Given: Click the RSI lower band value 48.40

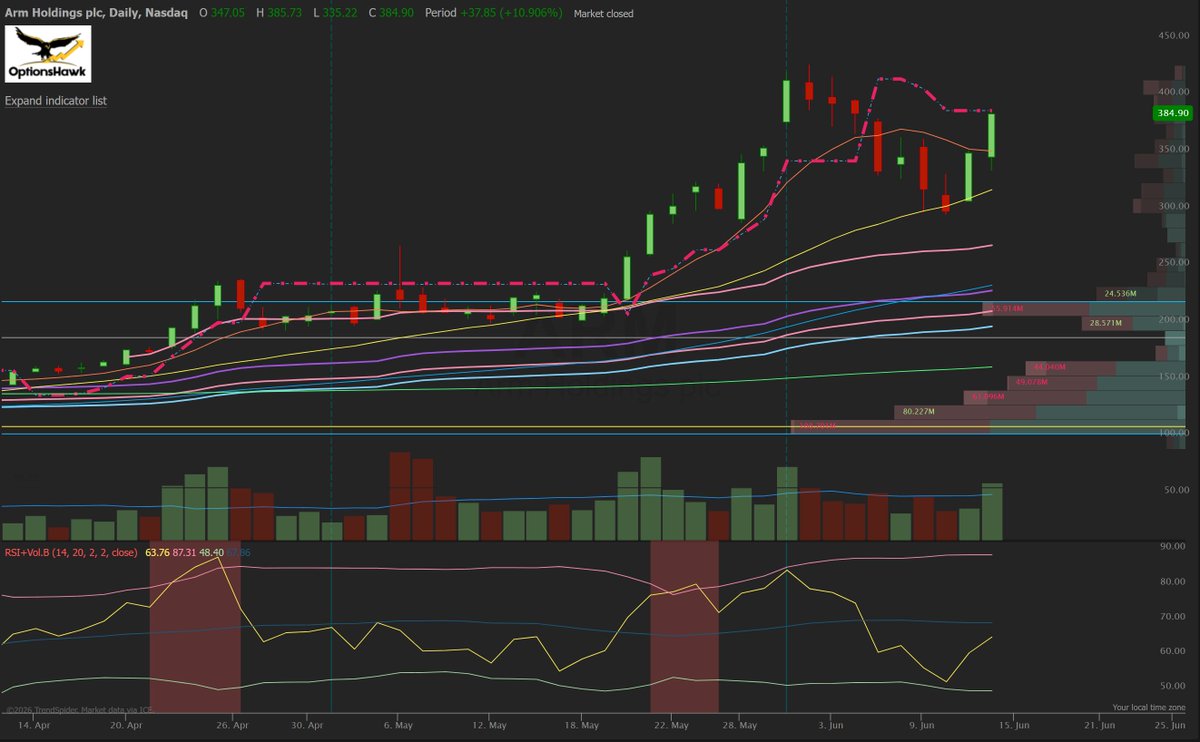Looking at the screenshot, I should pyautogui.click(x=211, y=551).
